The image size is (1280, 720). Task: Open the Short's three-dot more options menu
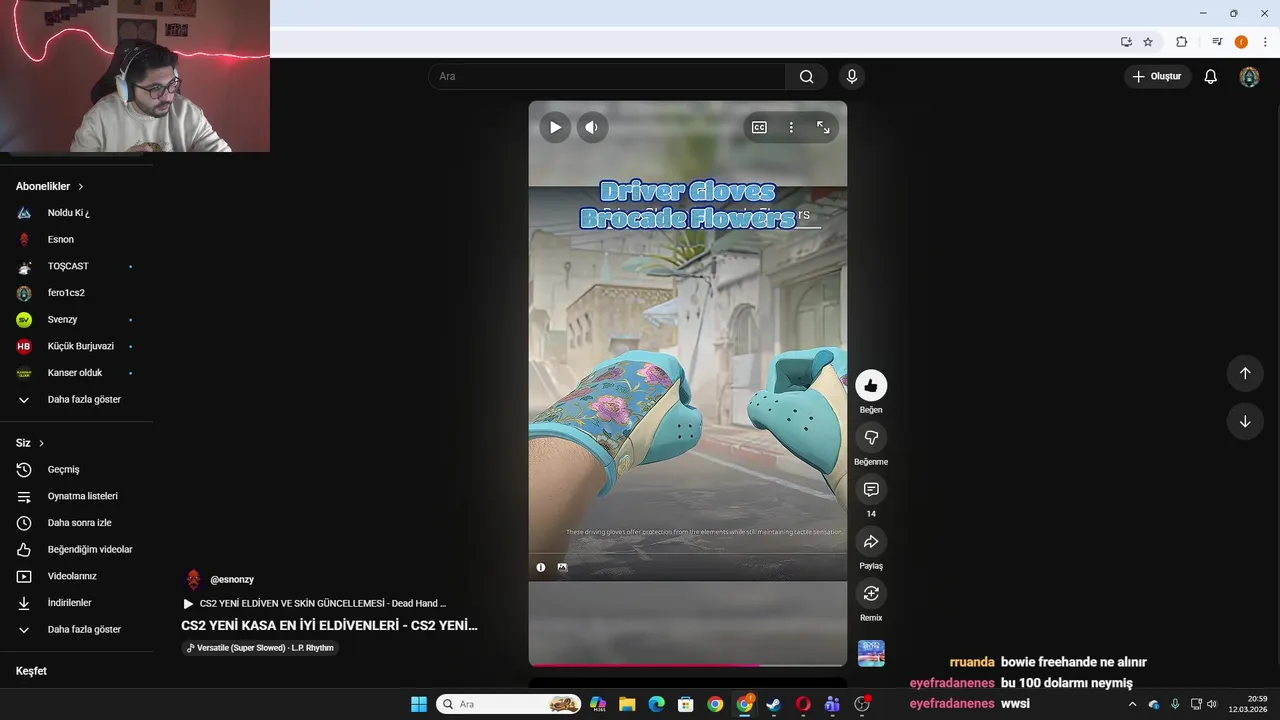click(791, 127)
